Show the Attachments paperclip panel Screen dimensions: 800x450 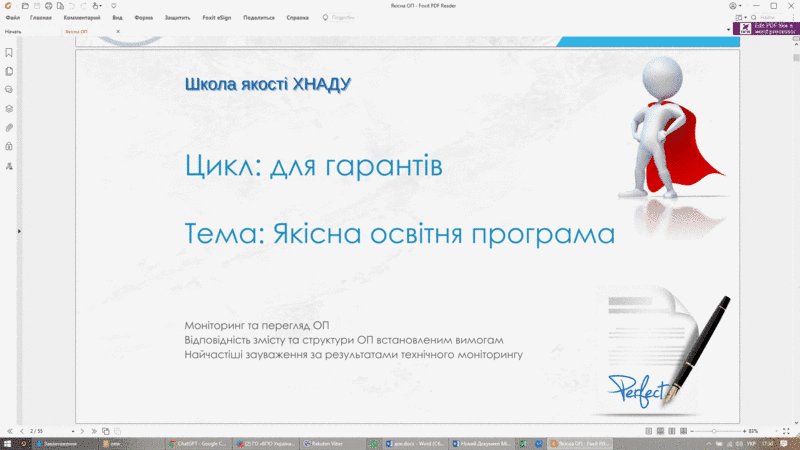[x=9, y=127]
